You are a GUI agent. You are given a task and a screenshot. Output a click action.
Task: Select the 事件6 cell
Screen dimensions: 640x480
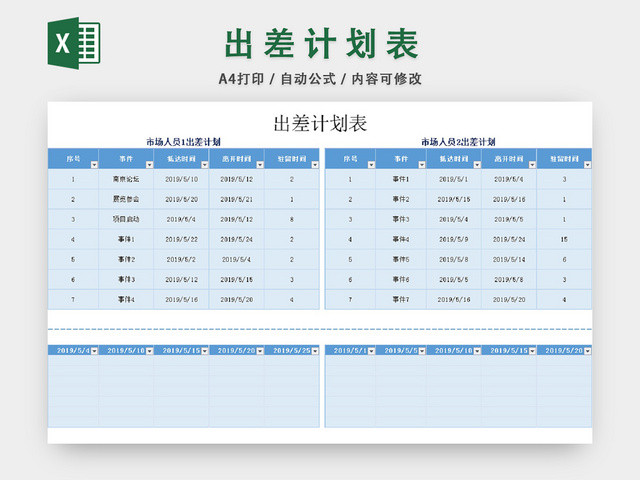[x=401, y=280]
